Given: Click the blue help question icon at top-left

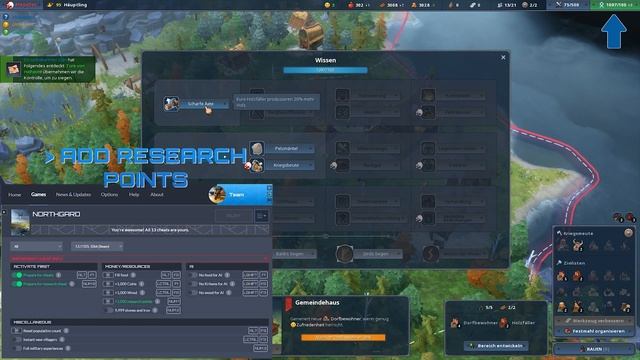Looking at the screenshot, I should pos(6,17).
